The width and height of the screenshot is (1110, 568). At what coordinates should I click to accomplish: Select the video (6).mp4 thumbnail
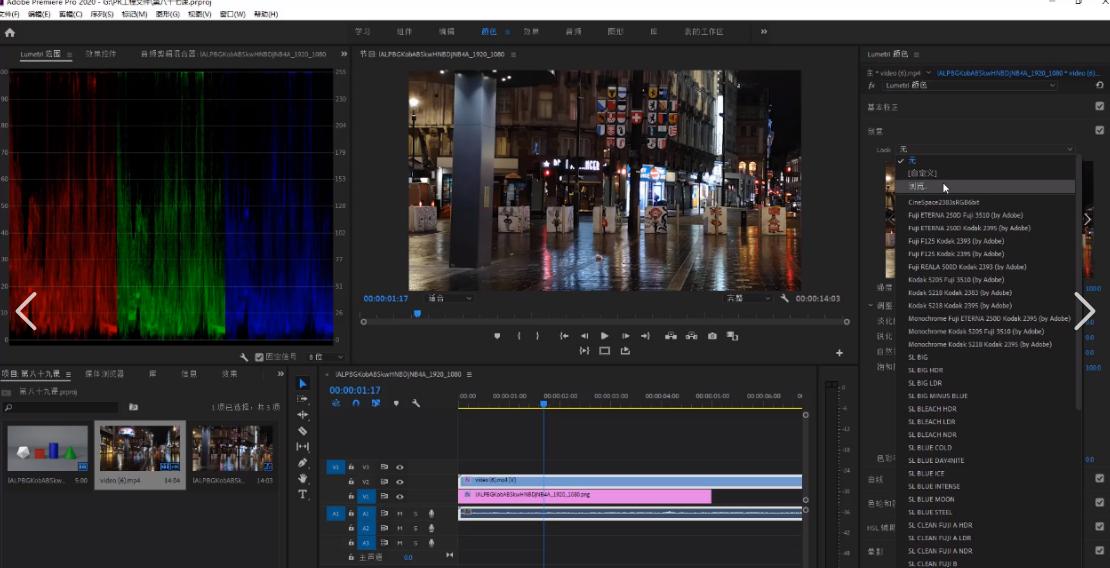140,448
